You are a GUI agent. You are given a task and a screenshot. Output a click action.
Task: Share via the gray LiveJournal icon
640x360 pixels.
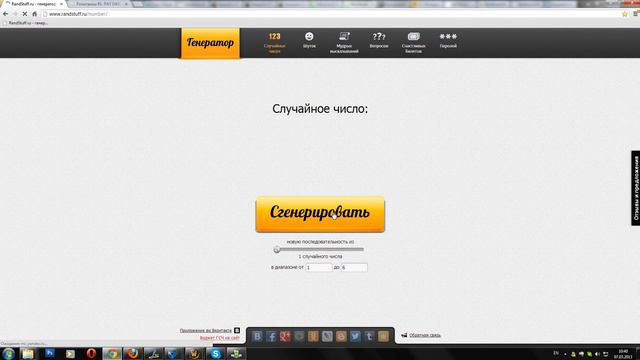(x=327, y=336)
